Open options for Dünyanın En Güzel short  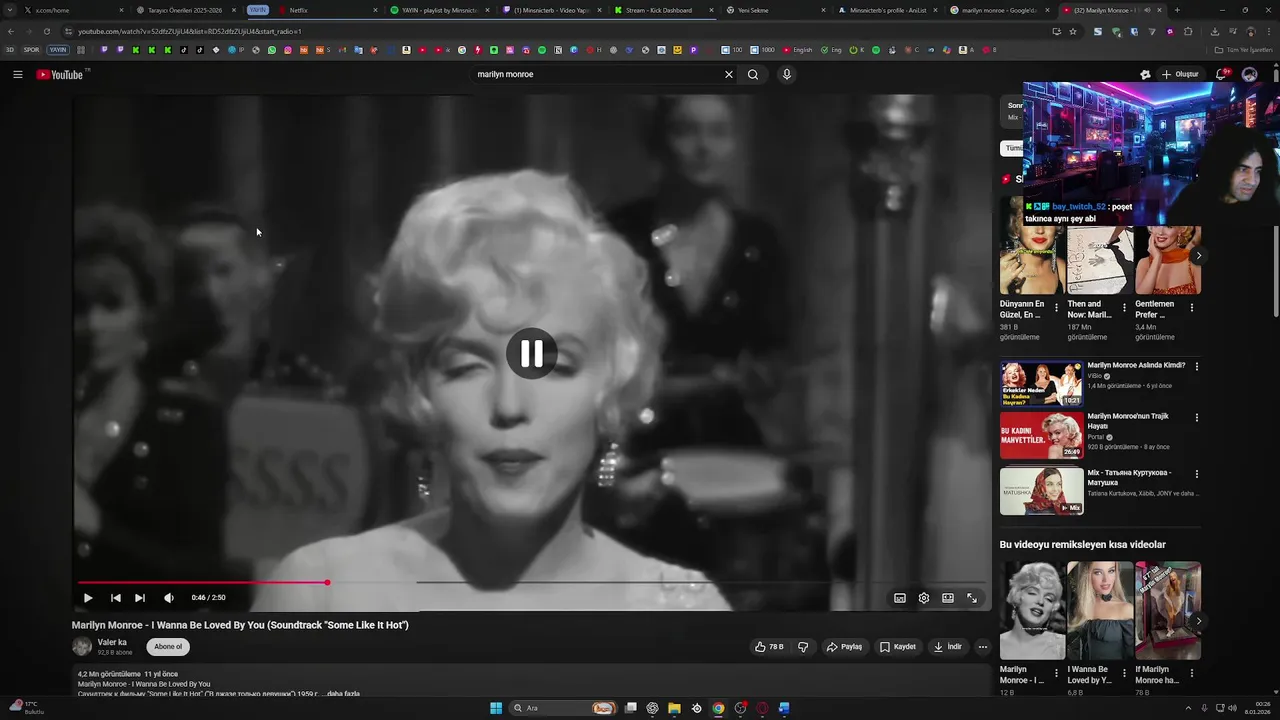pos(1056,308)
